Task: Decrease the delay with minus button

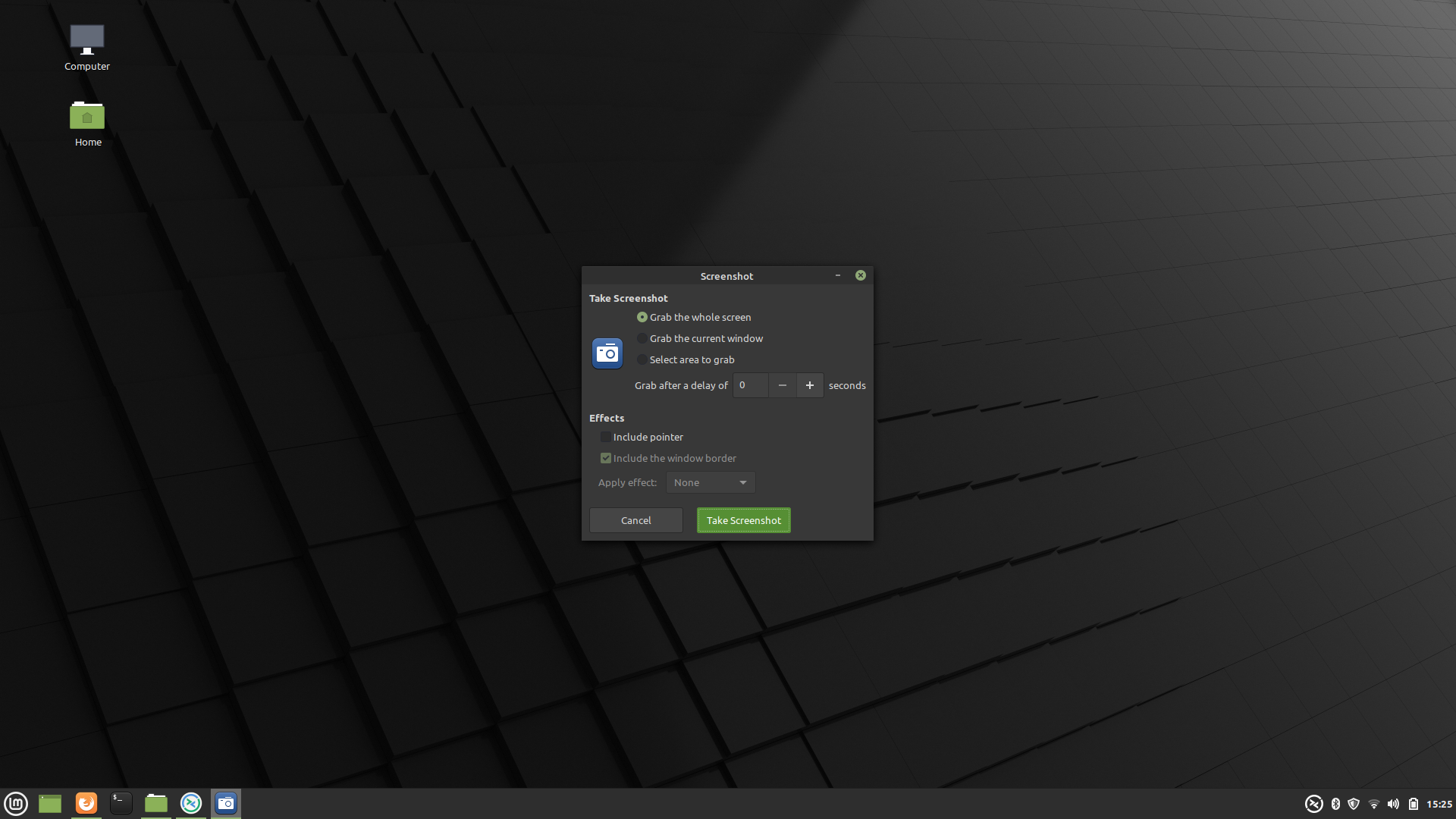Action: (783, 385)
